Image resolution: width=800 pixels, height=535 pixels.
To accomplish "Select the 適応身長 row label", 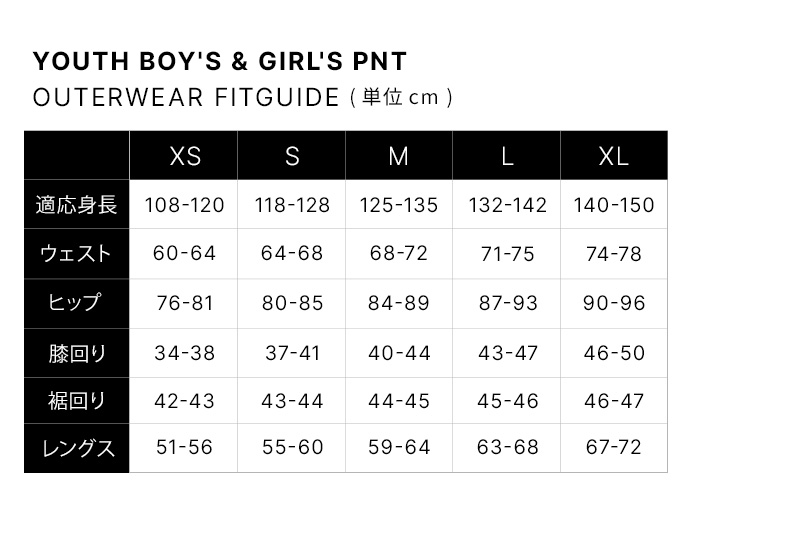I will [x=77, y=205].
